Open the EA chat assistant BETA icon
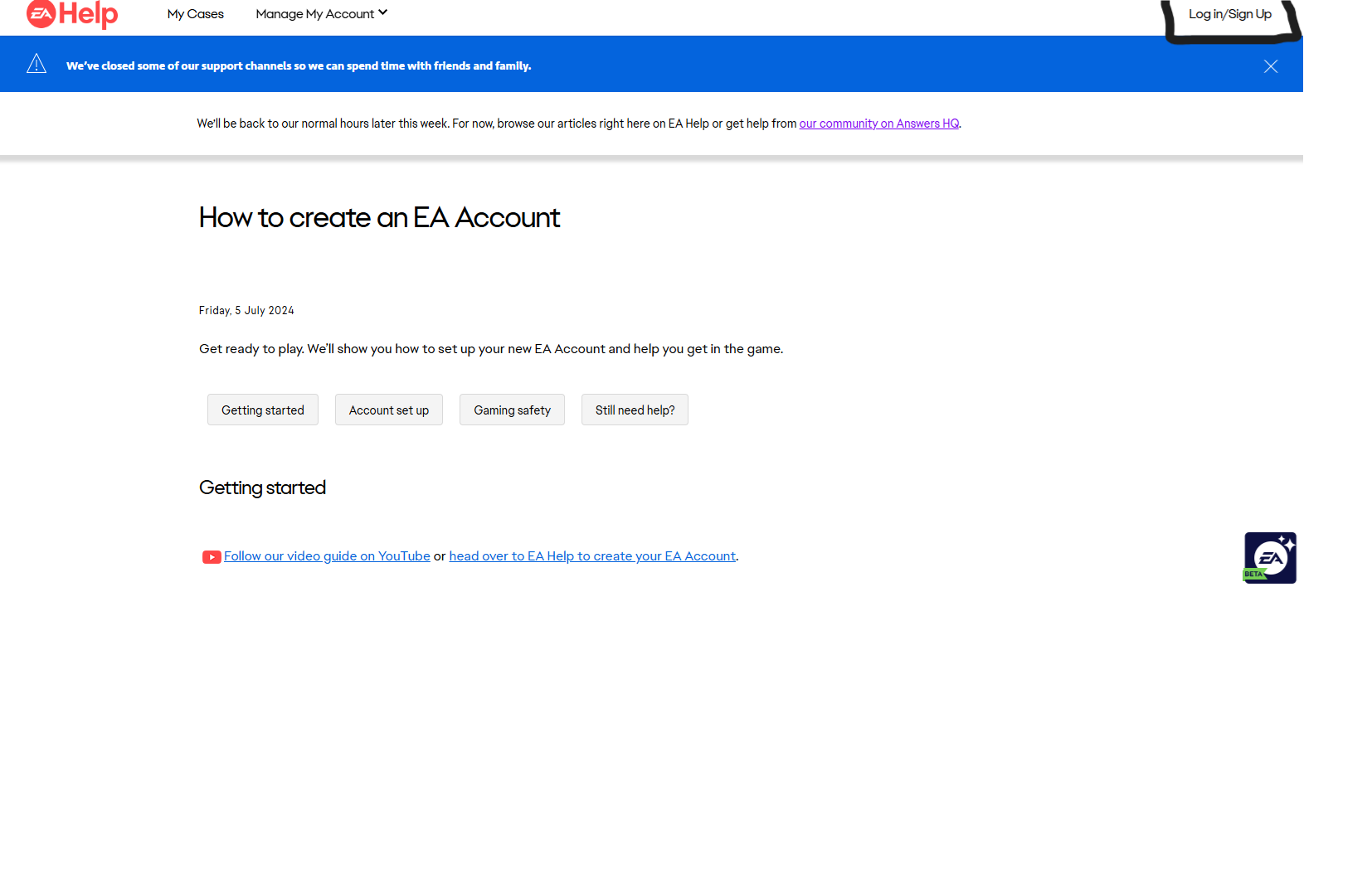The width and height of the screenshot is (1372, 873). click(x=1270, y=558)
